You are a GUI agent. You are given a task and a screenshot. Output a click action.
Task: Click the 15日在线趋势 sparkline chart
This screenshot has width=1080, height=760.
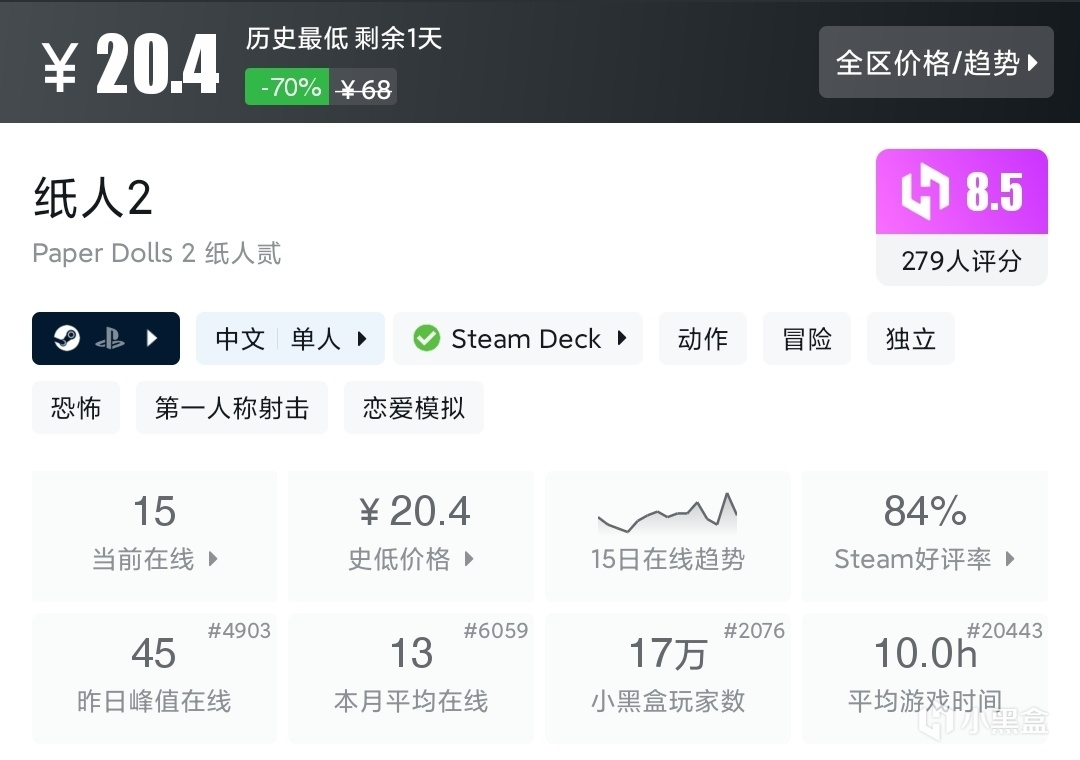tap(667, 514)
